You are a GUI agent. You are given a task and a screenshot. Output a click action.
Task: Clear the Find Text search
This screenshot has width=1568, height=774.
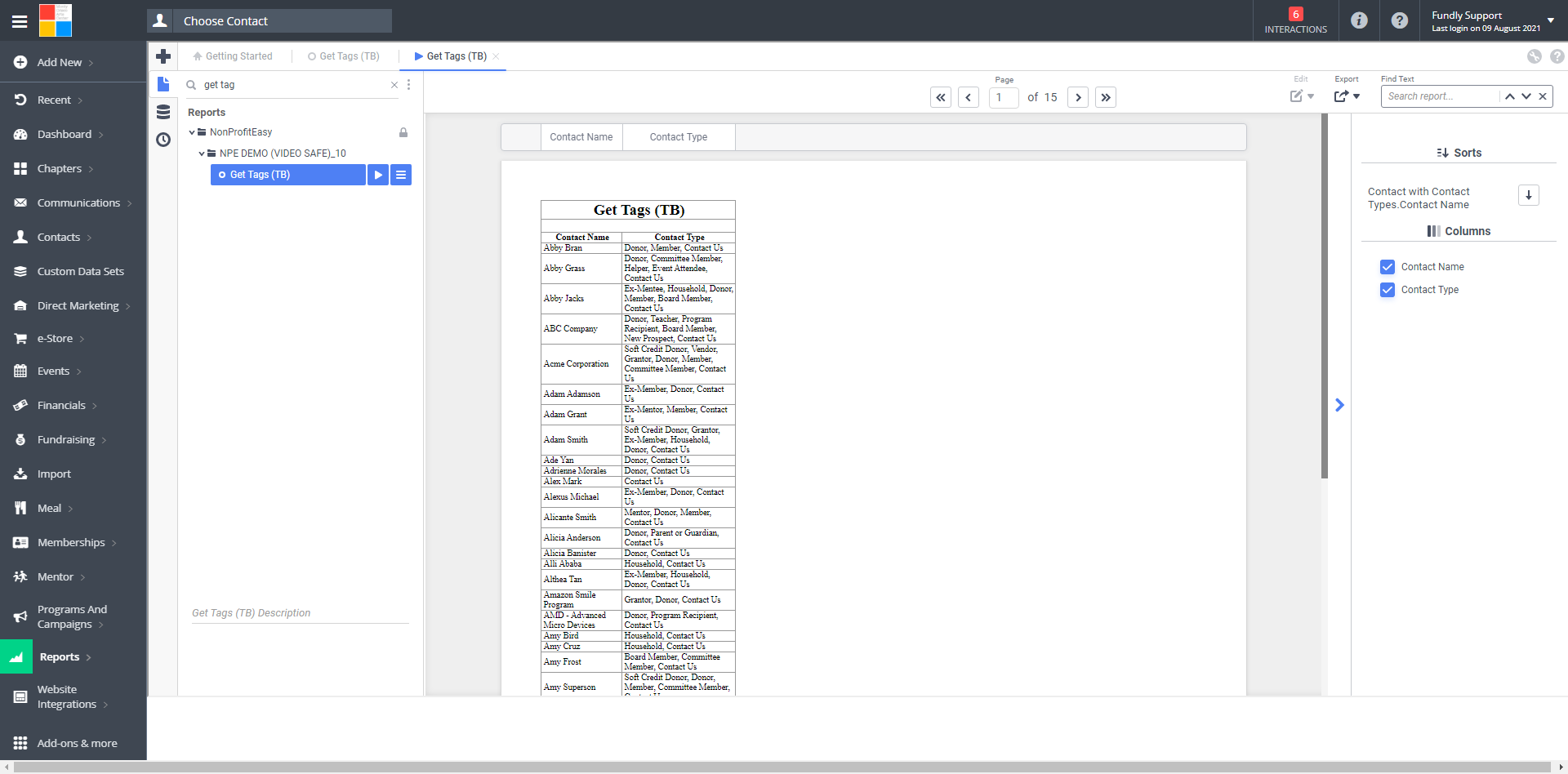1543,96
